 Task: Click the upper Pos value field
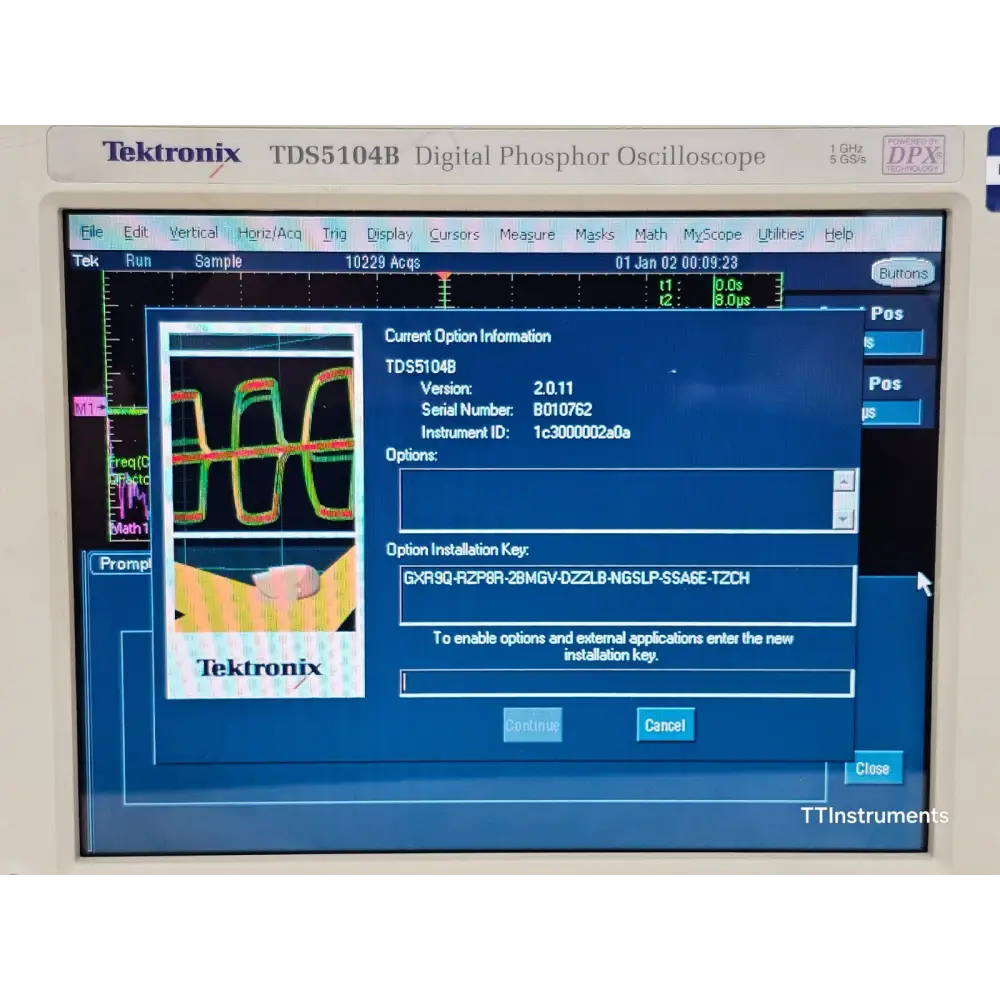(892, 342)
